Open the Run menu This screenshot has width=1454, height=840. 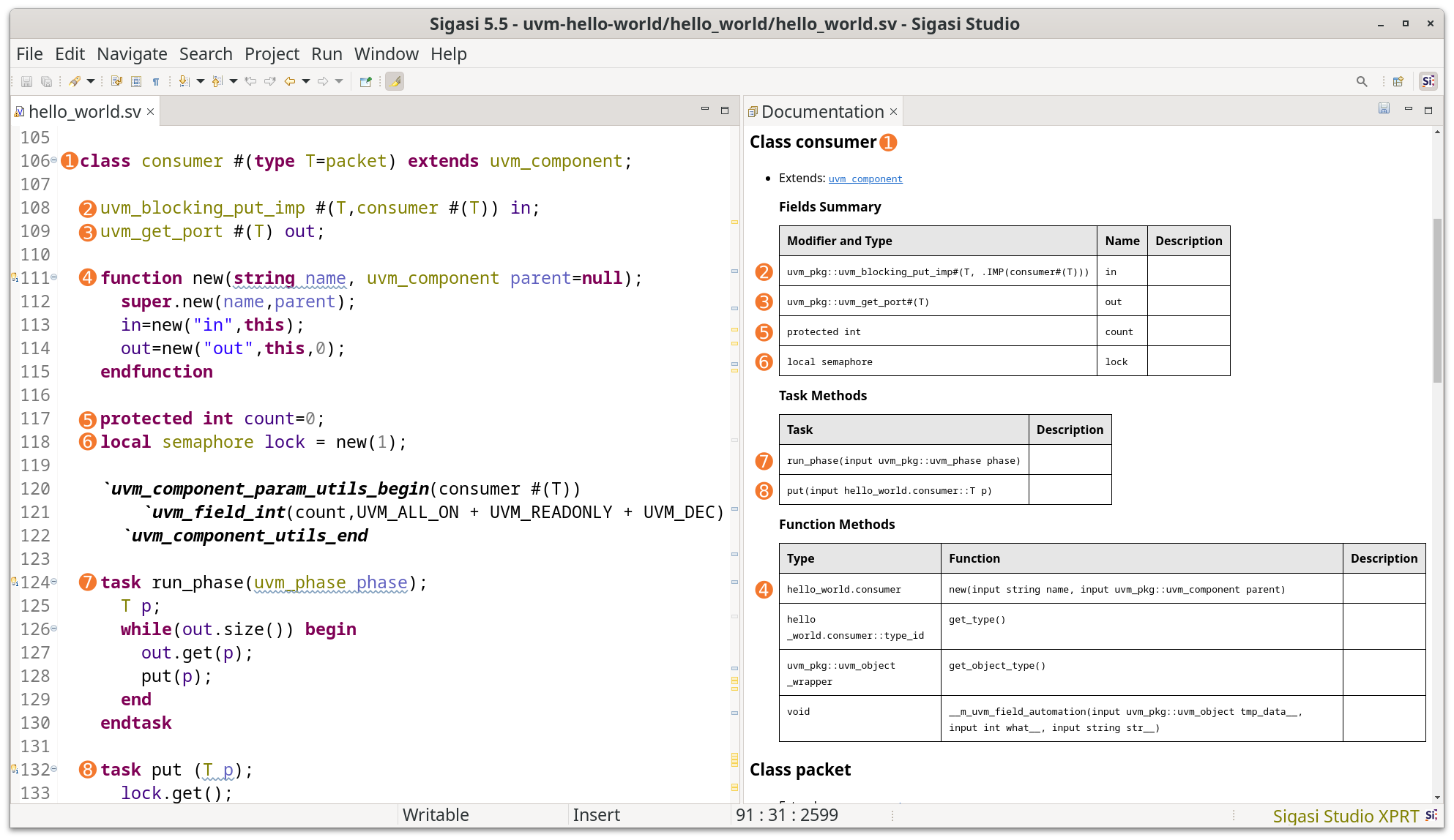(x=327, y=54)
